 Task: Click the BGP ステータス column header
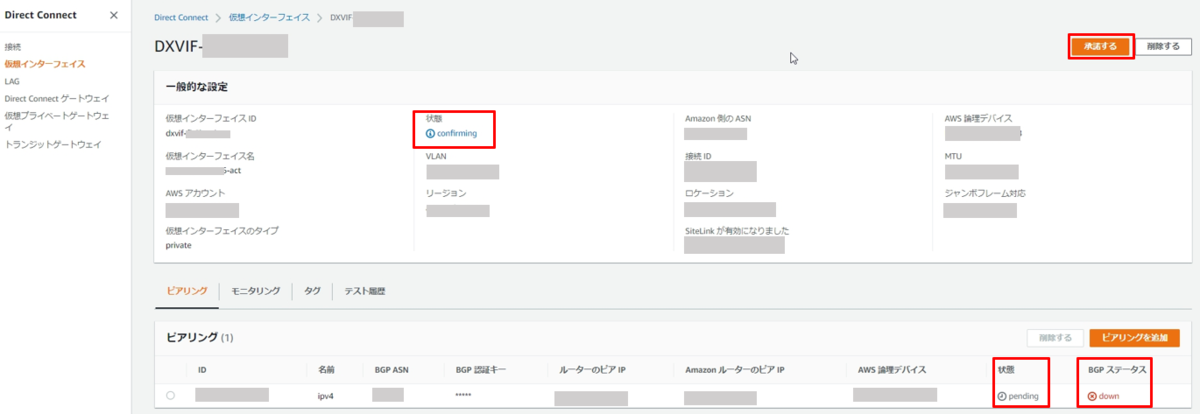tap(1117, 370)
